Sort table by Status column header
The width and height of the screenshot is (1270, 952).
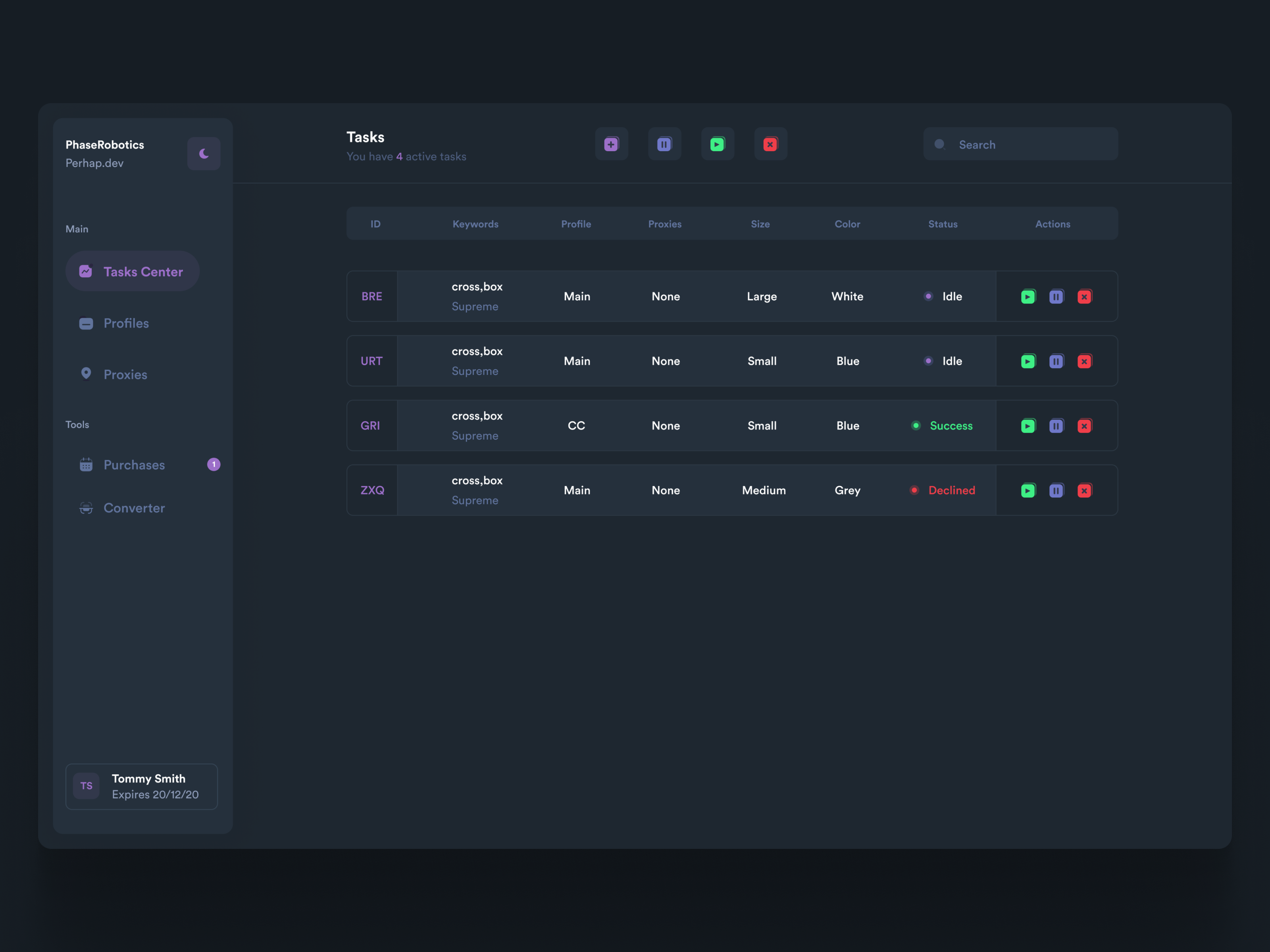[942, 224]
